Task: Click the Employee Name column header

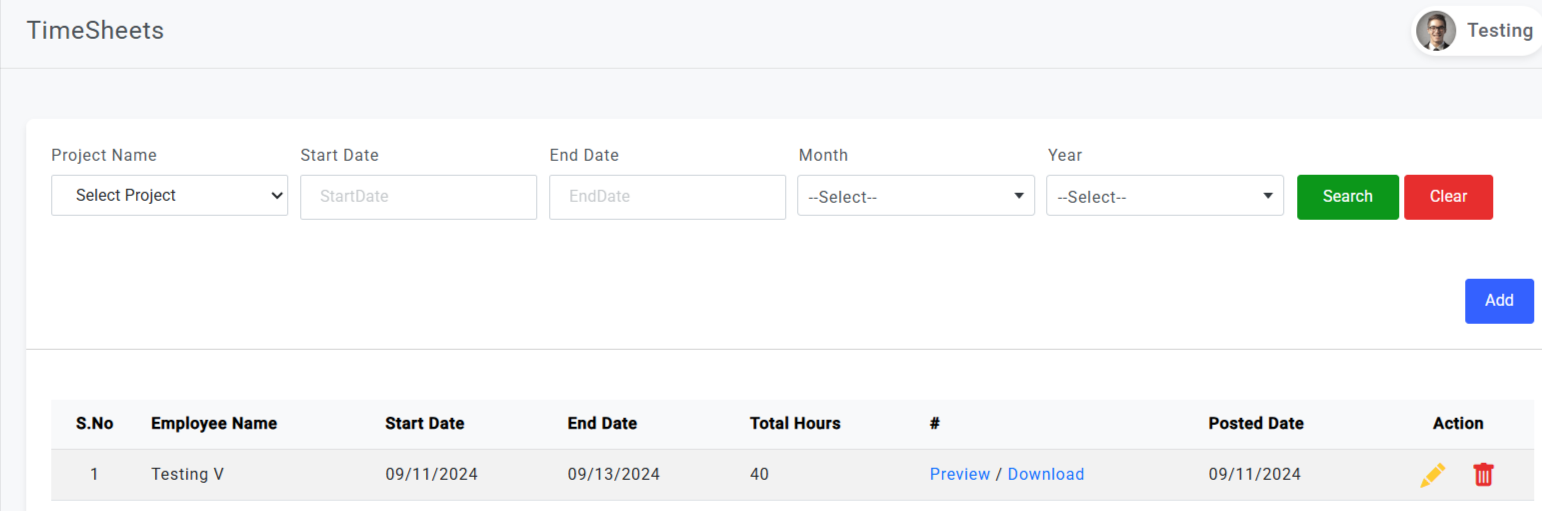Action: 214,424
